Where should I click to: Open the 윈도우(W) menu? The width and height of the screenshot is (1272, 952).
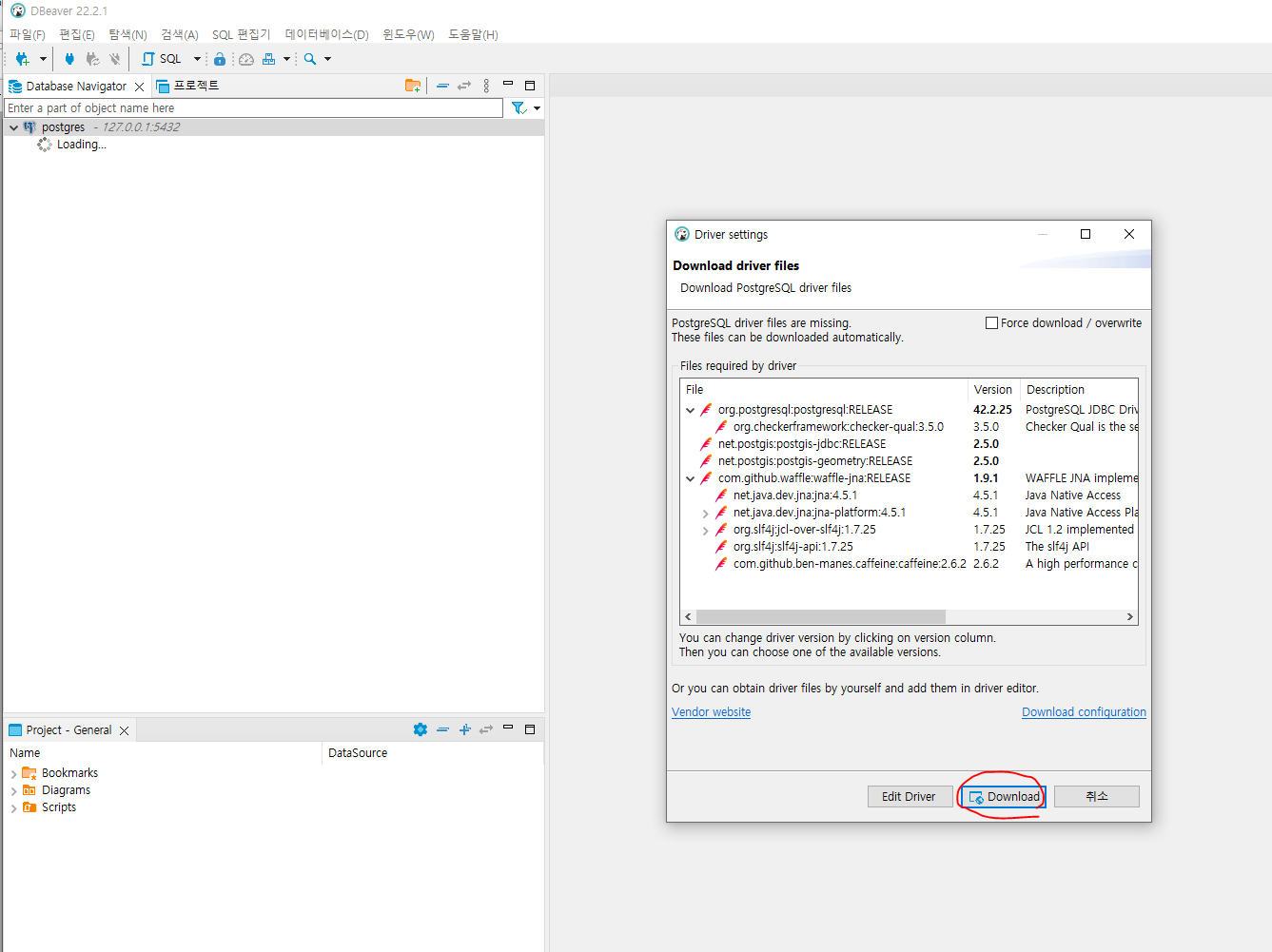[408, 34]
